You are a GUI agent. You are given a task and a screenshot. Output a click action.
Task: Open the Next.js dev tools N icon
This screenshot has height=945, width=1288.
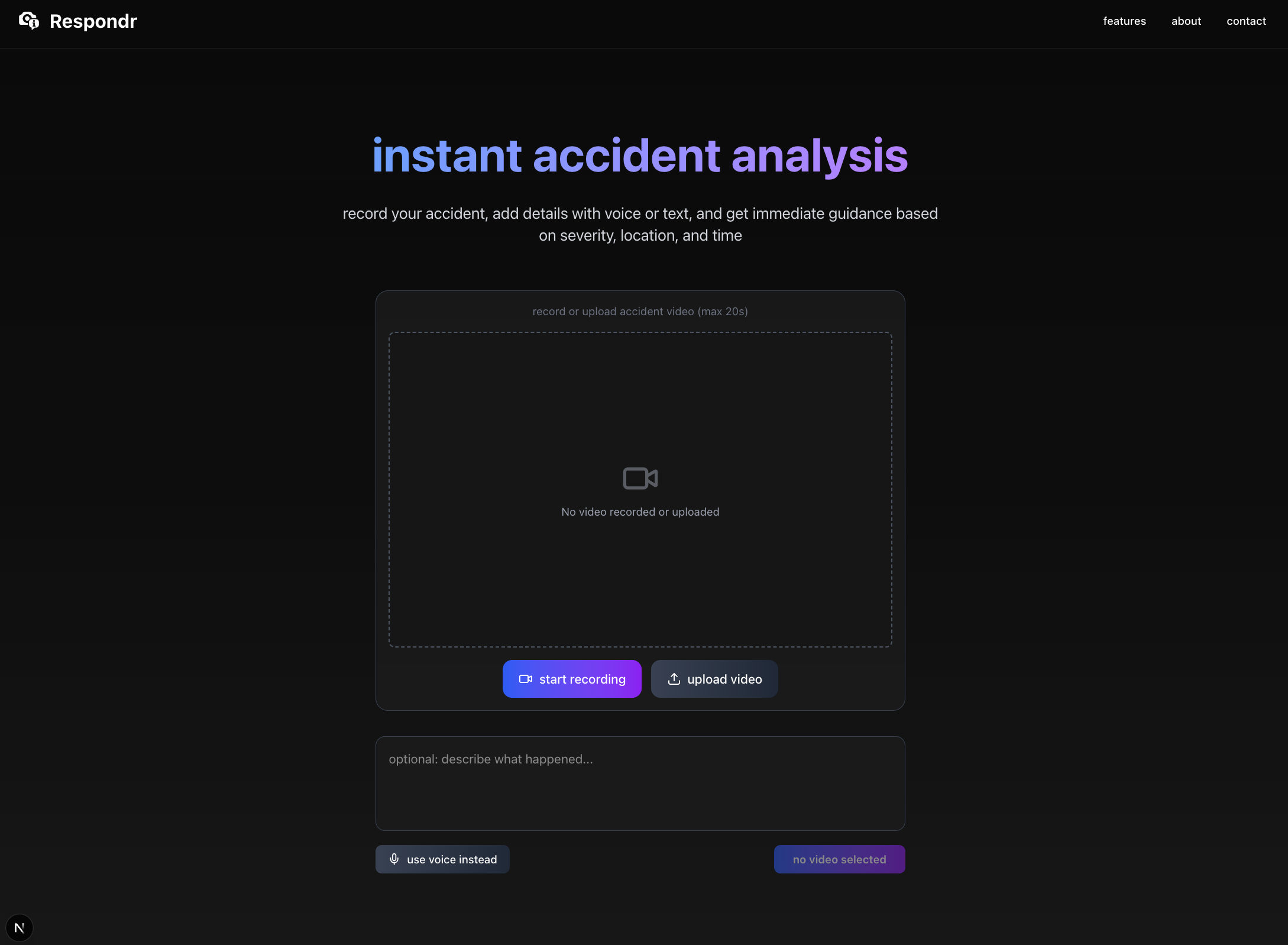20,927
